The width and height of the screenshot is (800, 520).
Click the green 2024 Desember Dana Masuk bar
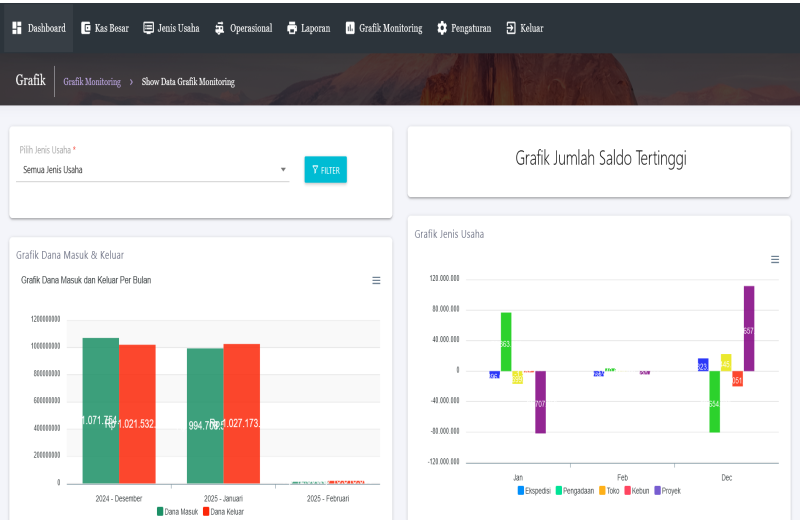click(x=101, y=410)
